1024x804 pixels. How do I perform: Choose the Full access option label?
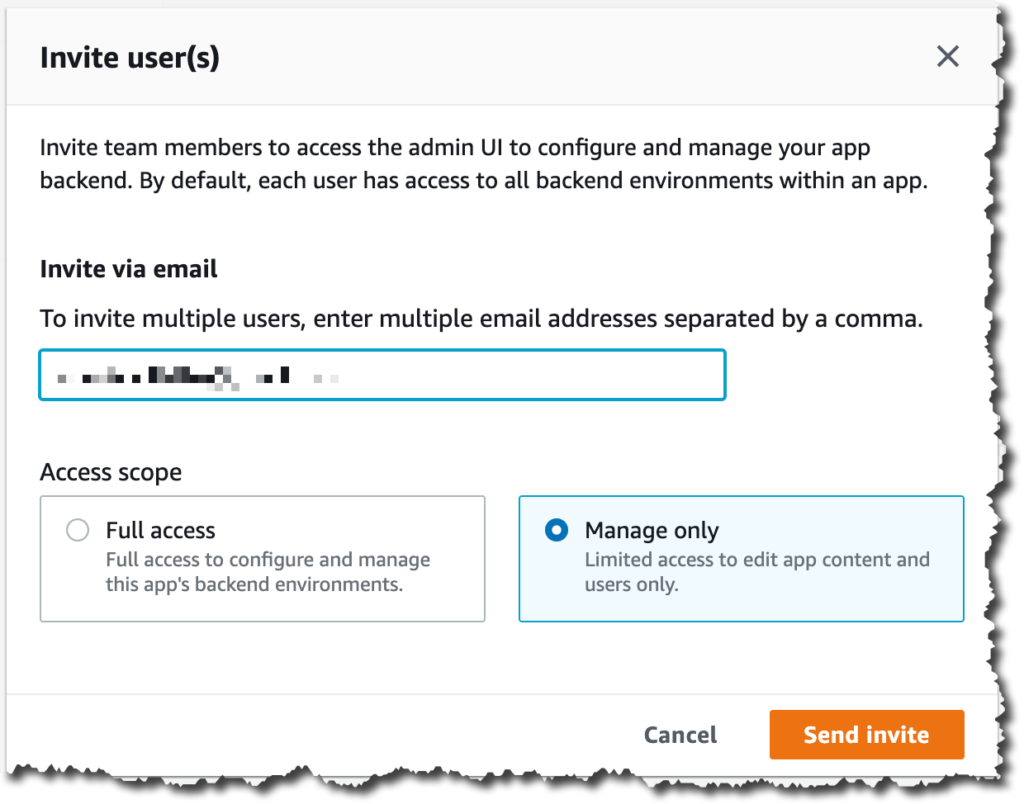coord(161,530)
